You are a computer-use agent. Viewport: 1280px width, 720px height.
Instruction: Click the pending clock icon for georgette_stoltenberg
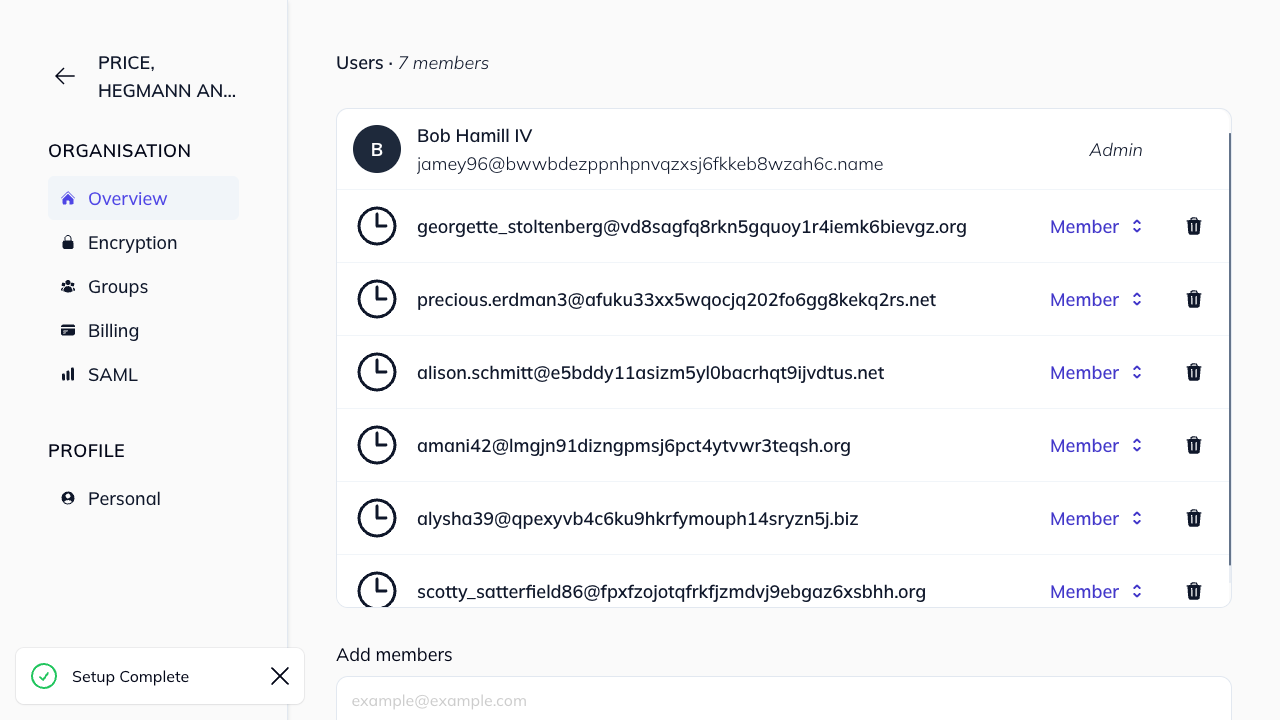377,227
